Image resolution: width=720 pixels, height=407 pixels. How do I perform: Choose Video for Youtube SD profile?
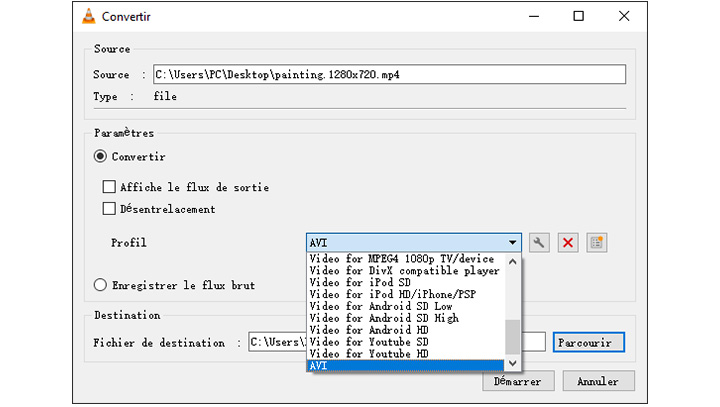pos(406,342)
